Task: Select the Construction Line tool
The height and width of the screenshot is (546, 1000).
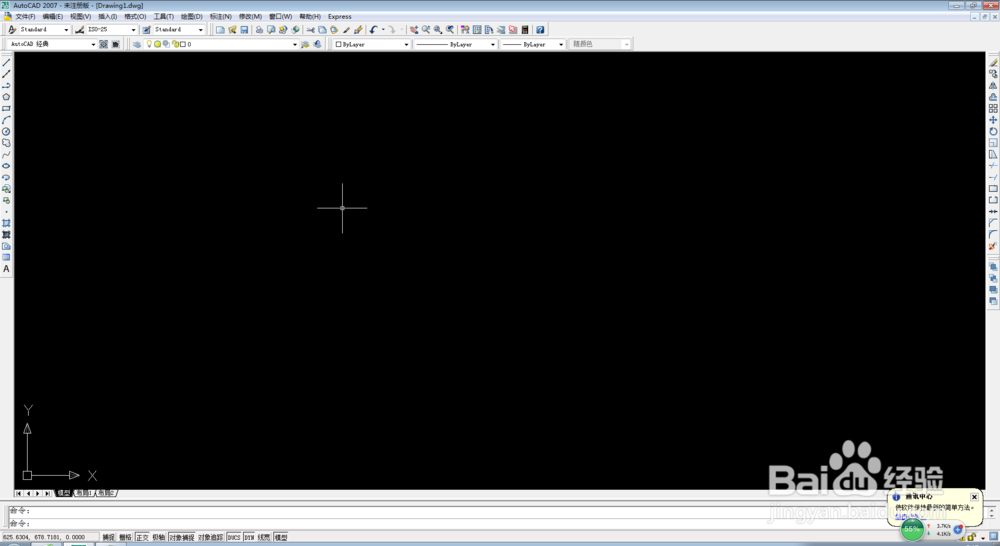Action: pos(6,74)
